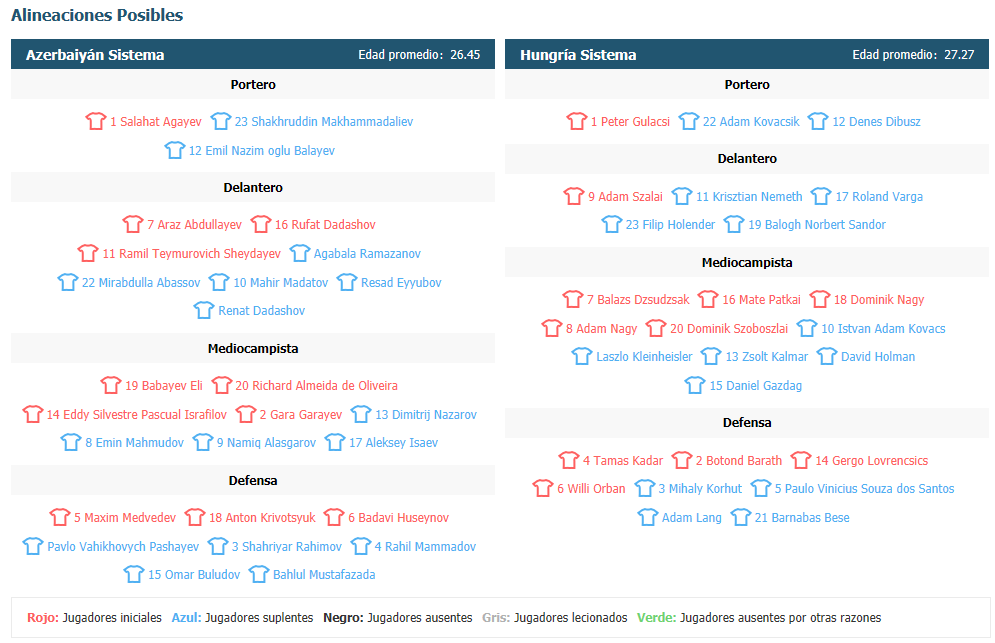The image size is (995, 643).
Task: Click the red shirt icon beside Salahat Agayev
Action: [96, 121]
